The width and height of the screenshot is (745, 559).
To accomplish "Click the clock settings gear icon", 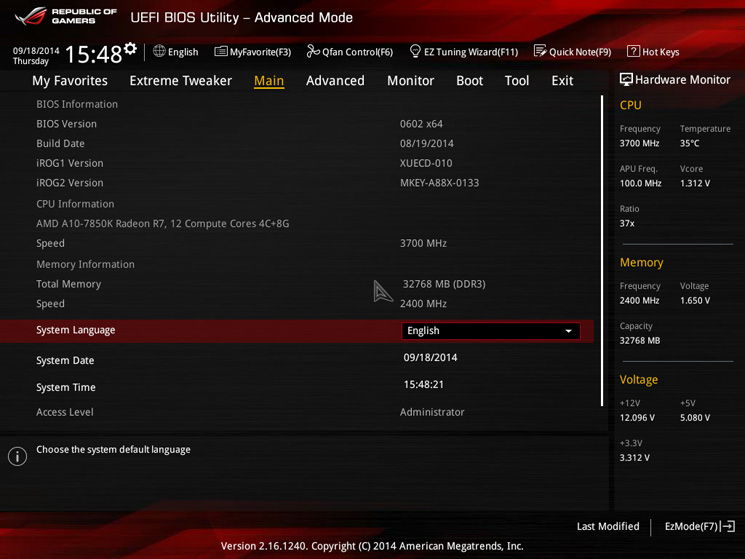I will click(x=130, y=48).
